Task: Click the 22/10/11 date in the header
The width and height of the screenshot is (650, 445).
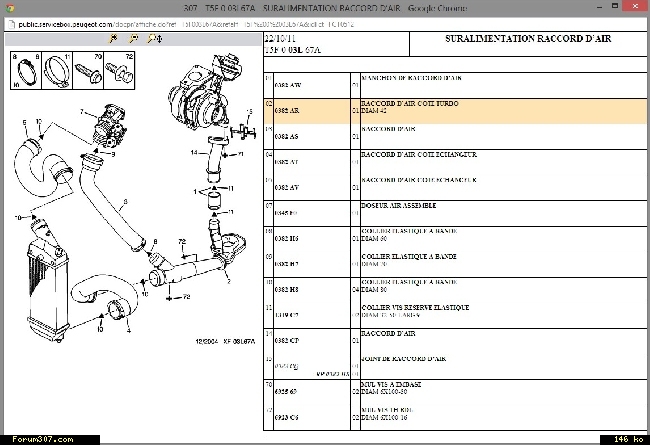Action: click(x=281, y=39)
